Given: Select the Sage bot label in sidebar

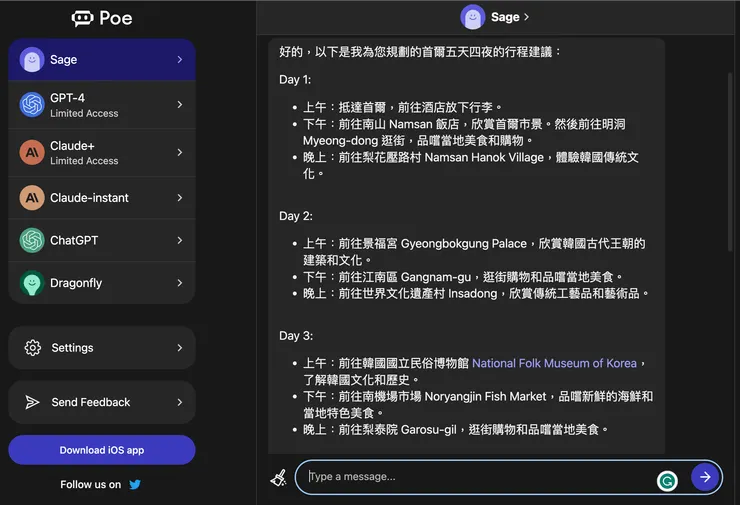Looking at the screenshot, I should pos(63,59).
